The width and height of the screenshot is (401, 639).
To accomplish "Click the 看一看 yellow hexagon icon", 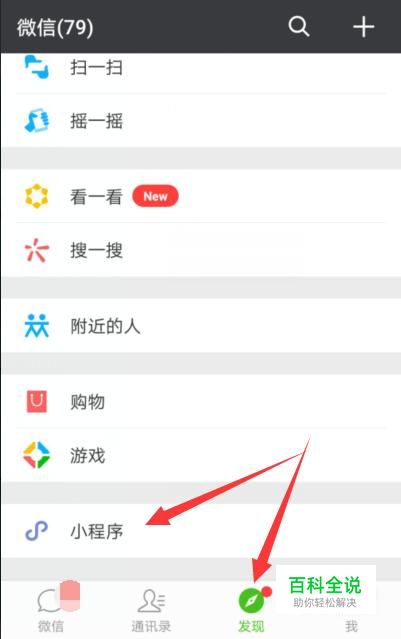I will [x=37, y=196].
